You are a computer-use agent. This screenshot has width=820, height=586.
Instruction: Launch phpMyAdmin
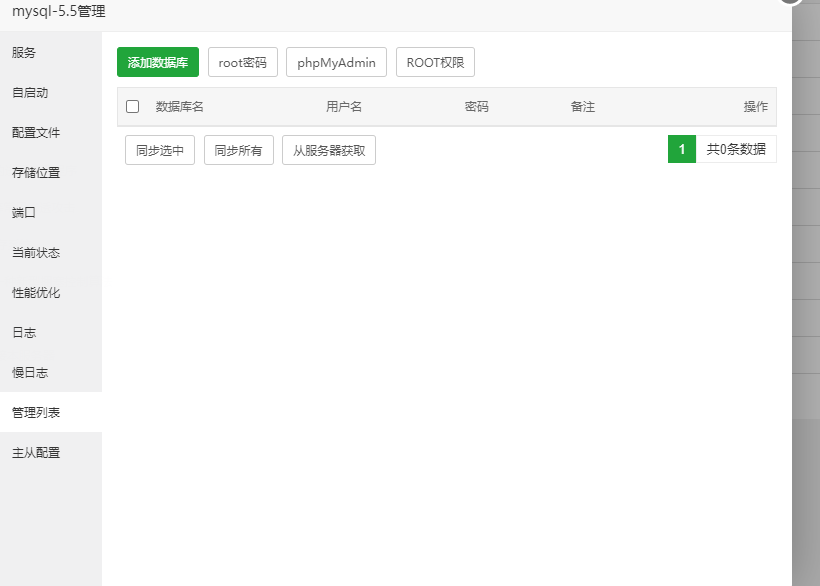(x=336, y=62)
